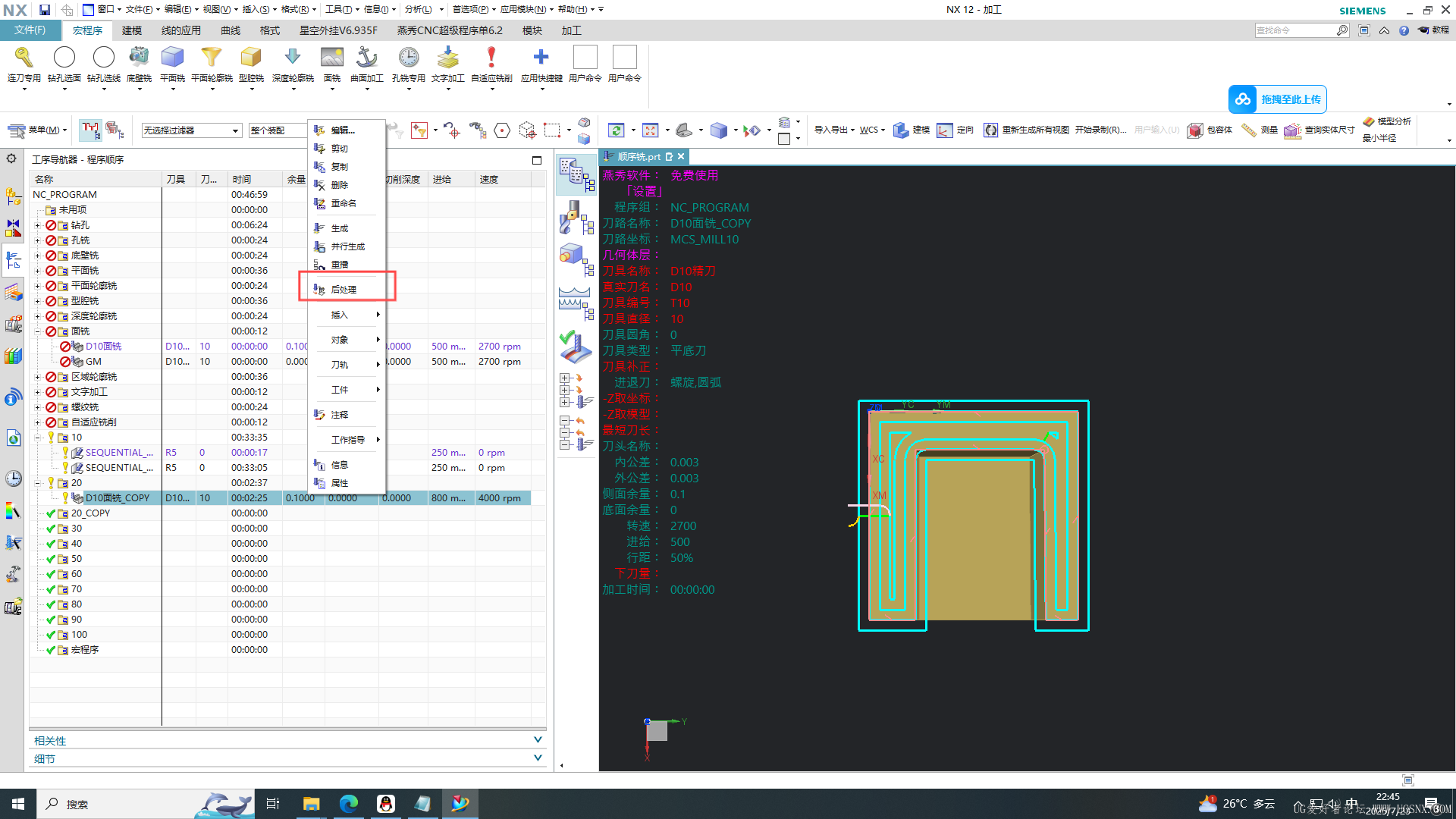Open 查询实体尺寸 tool
This screenshot has width=1456, height=819.
pyautogui.click(x=1319, y=130)
